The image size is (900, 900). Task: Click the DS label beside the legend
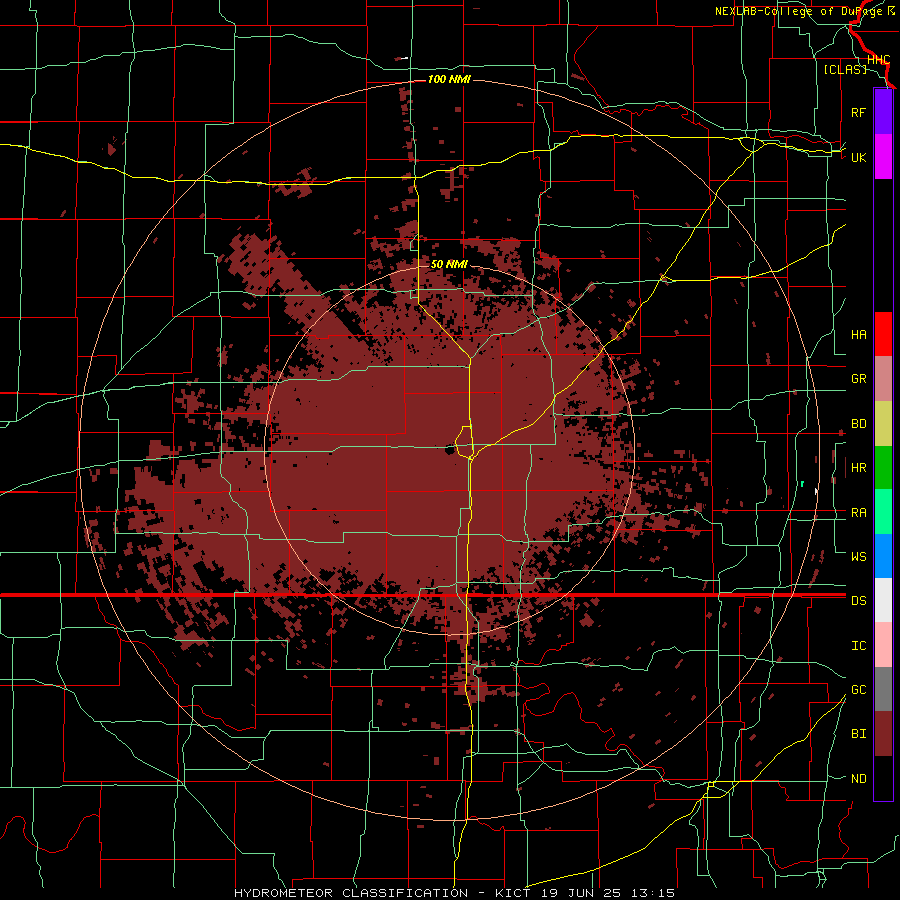858,601
